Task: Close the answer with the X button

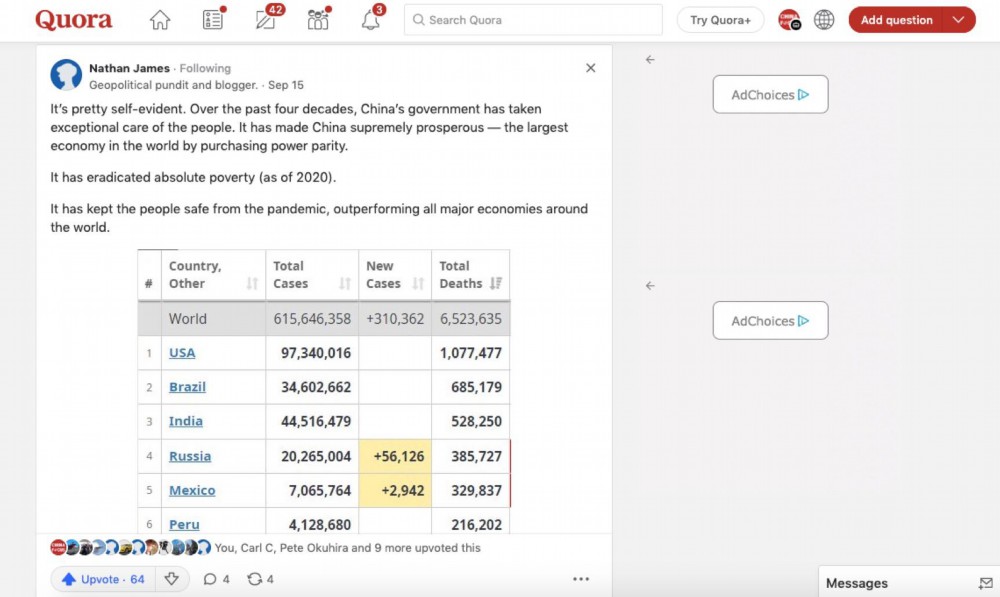Action: 591,68
